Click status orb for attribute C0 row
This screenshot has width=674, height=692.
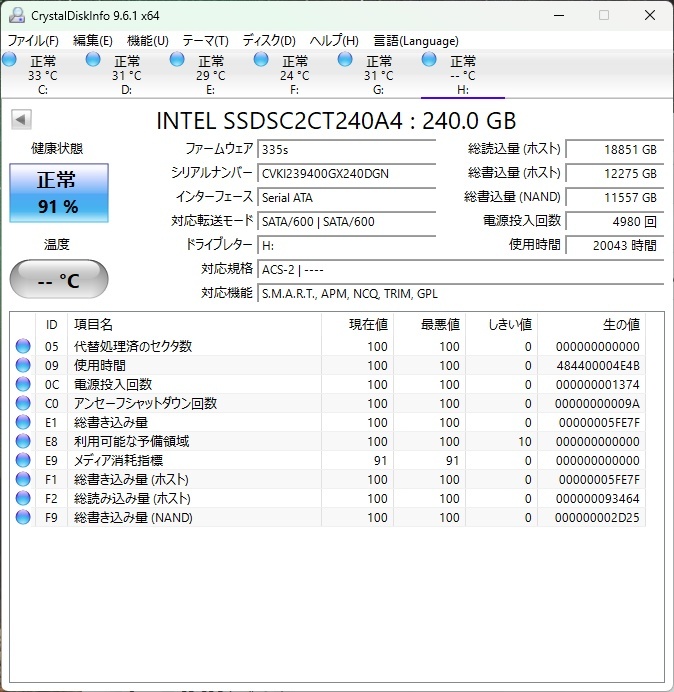tap(23, 403)
